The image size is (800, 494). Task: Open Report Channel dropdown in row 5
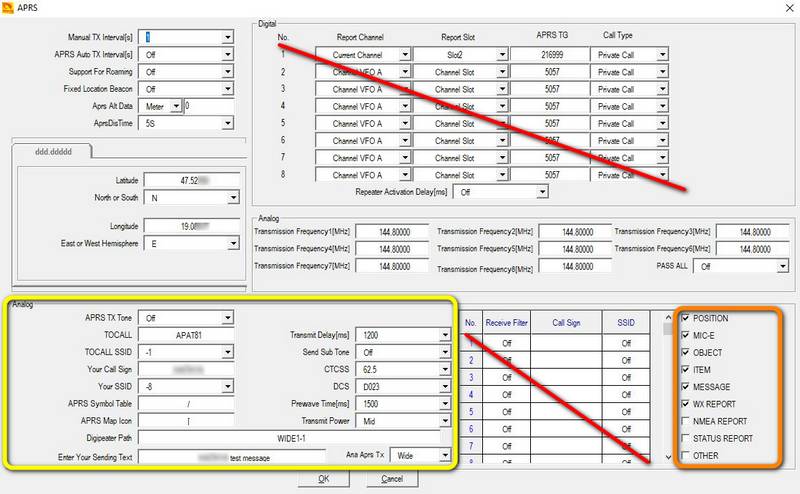click(x=405, y=124)
